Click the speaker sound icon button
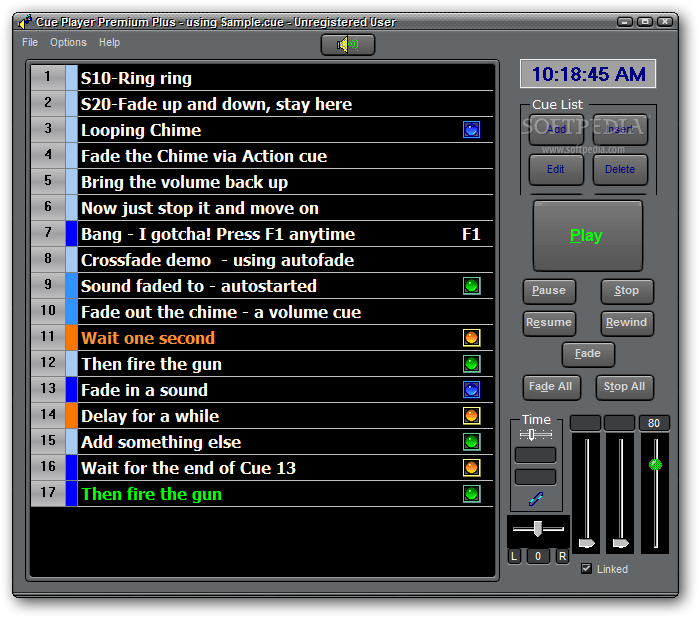 pyautogui.click(x=348, y=45)
